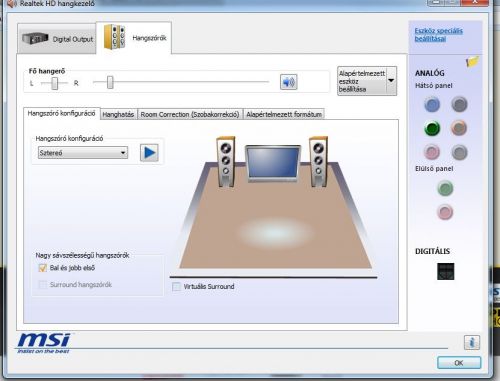Expand the Alapértelmezett eszköz beállítása dropdown arrow
This screenshot has height=381, width=500.
[x=391, y=81]
